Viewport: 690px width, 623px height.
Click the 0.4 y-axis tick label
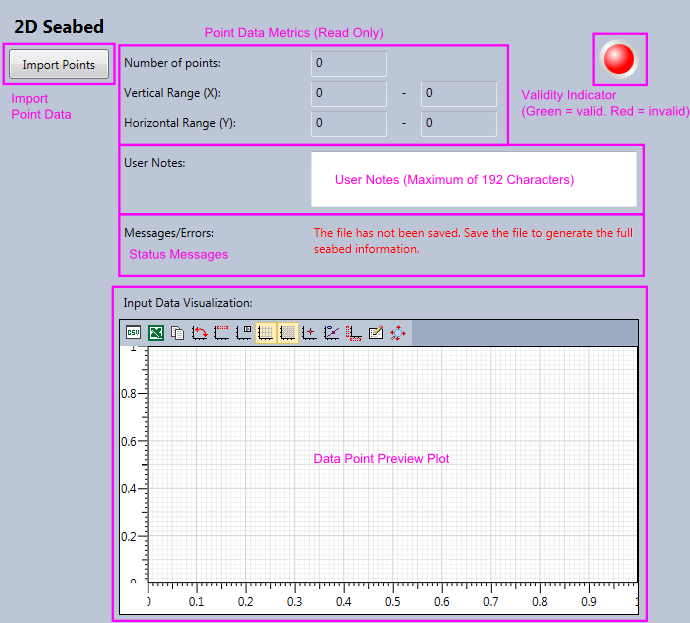pyautogui.click(x=129, y=489)
